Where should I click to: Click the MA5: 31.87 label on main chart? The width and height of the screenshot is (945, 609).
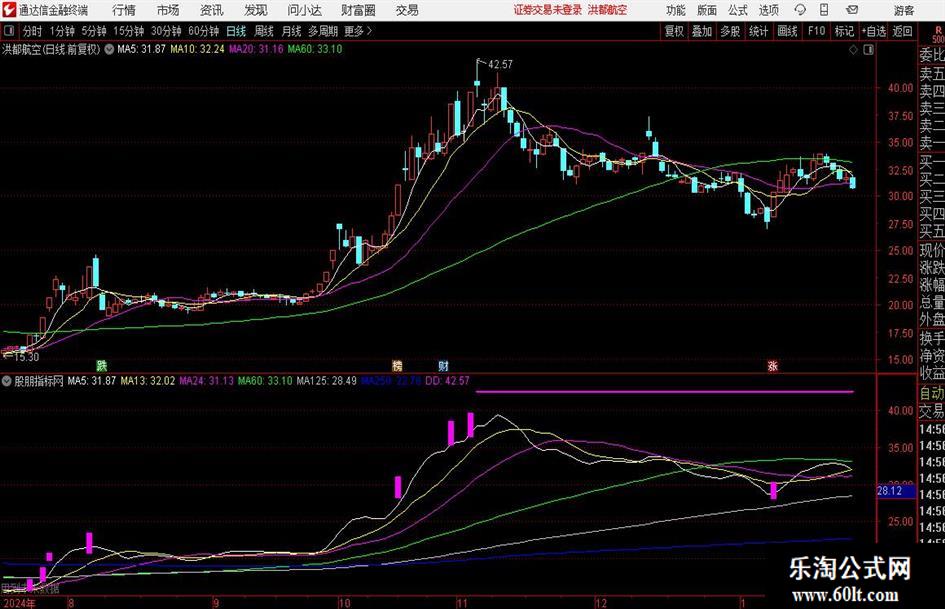(x=141, y=49)
